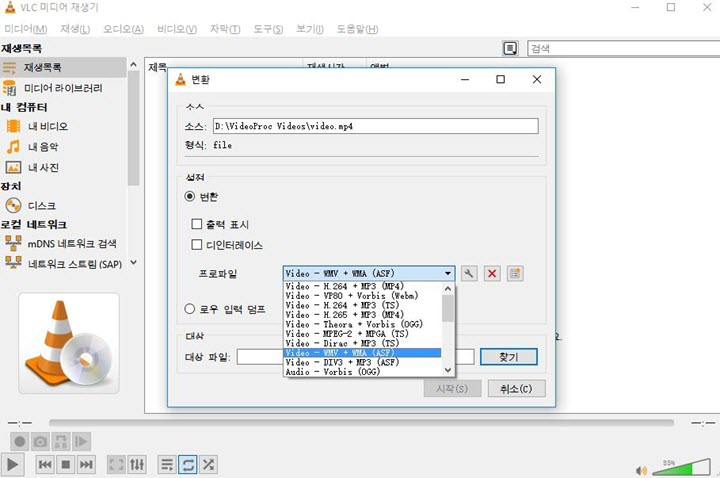The width and height of the screenshot is (720, 478).
Task: Edit selected profile with the wrench icon
Action: pyautogui.click(x=468, y=274)
